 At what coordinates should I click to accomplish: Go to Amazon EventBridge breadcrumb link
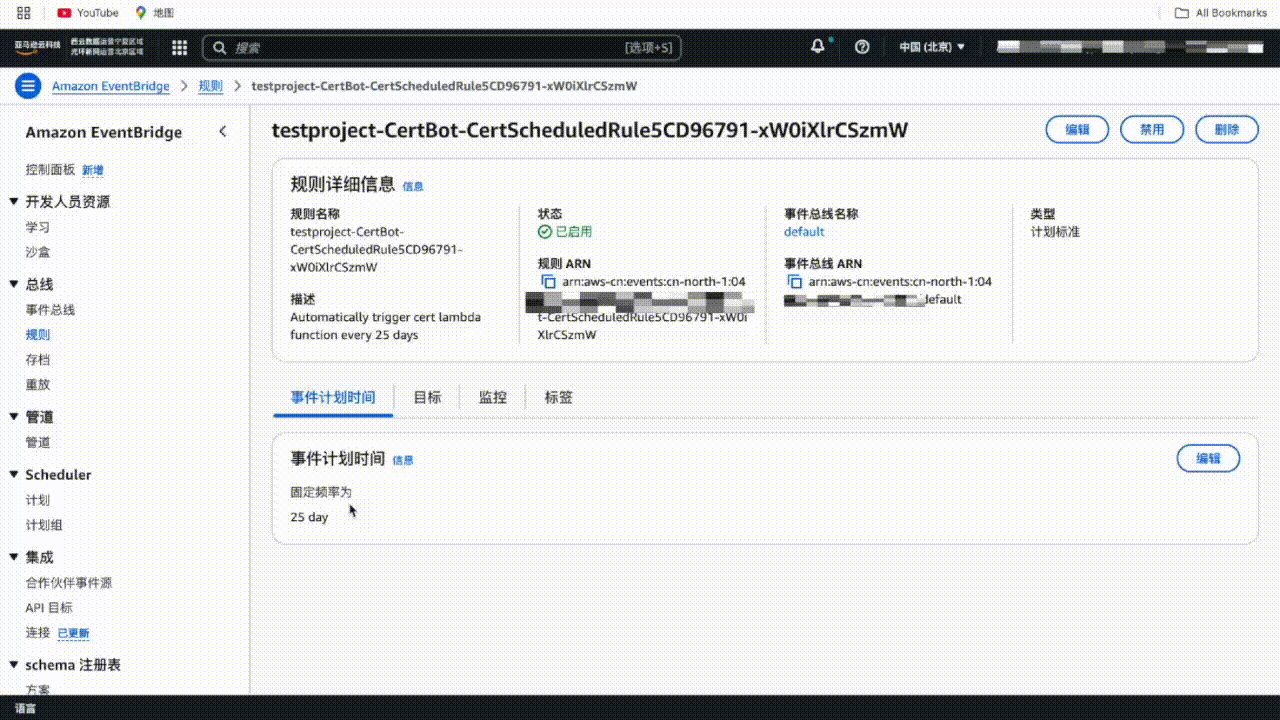pyautogui.click(x=111, y=86)
